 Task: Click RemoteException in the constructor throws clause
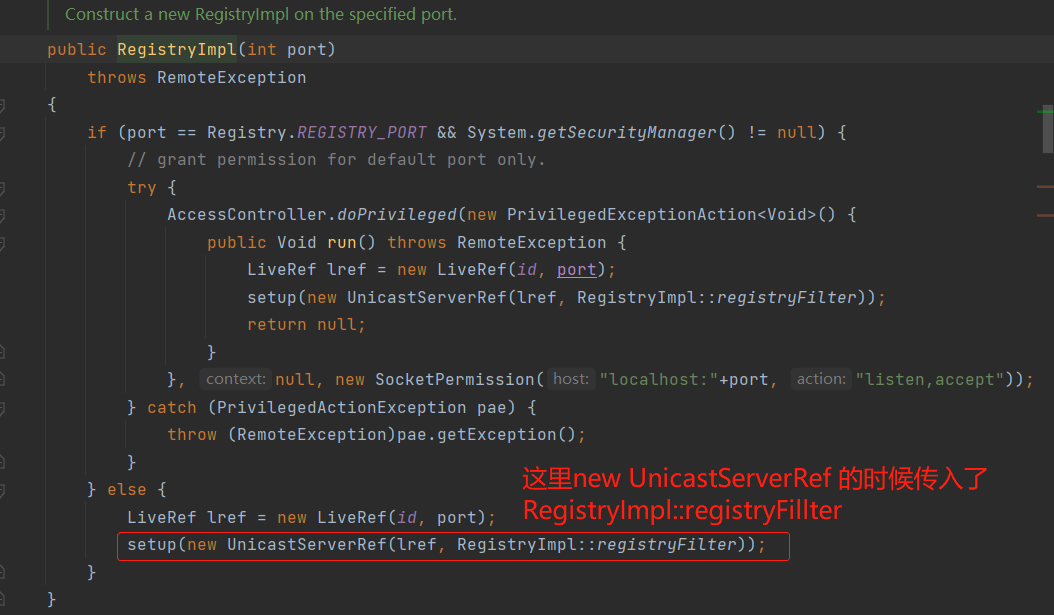point(232,78)
